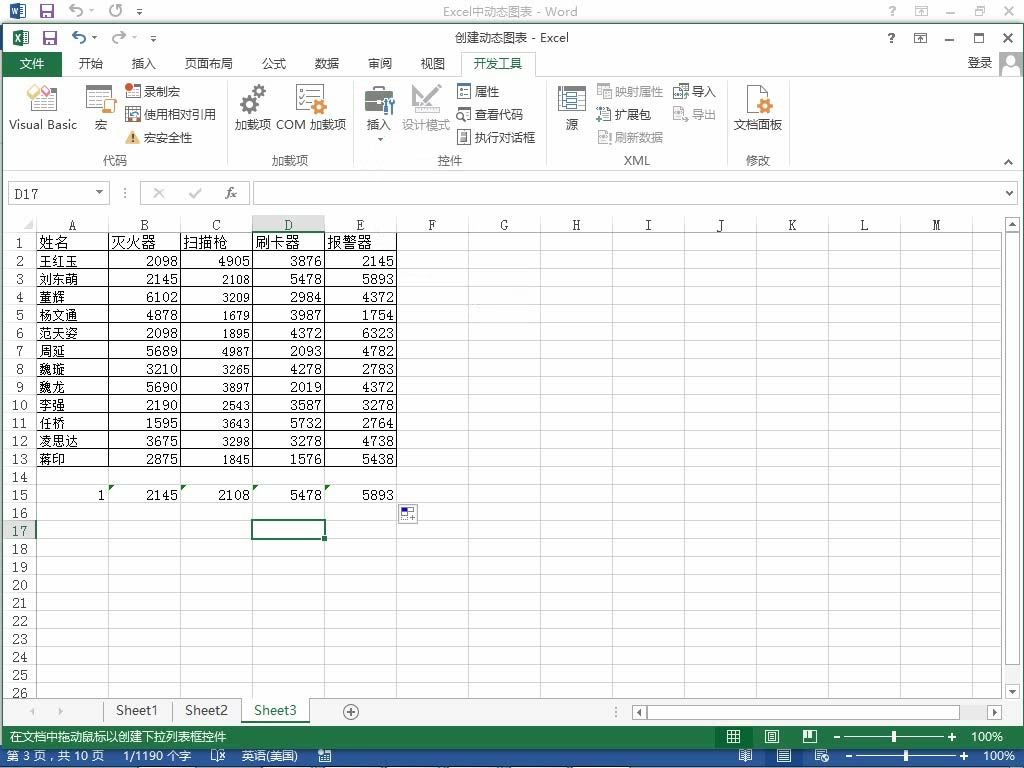Switch to Normal view in Excel
This screenshot has height=768, width=1024.
pyautogui.click(x=733, y=737)
